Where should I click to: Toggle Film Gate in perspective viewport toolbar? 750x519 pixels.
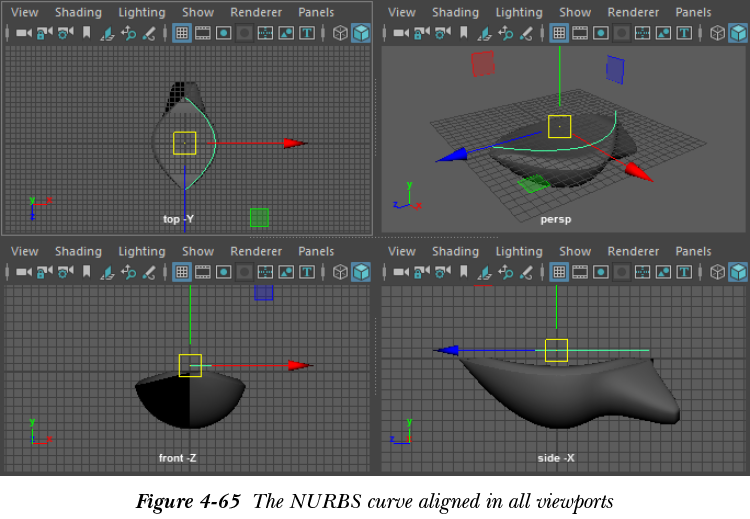[581, 33]
